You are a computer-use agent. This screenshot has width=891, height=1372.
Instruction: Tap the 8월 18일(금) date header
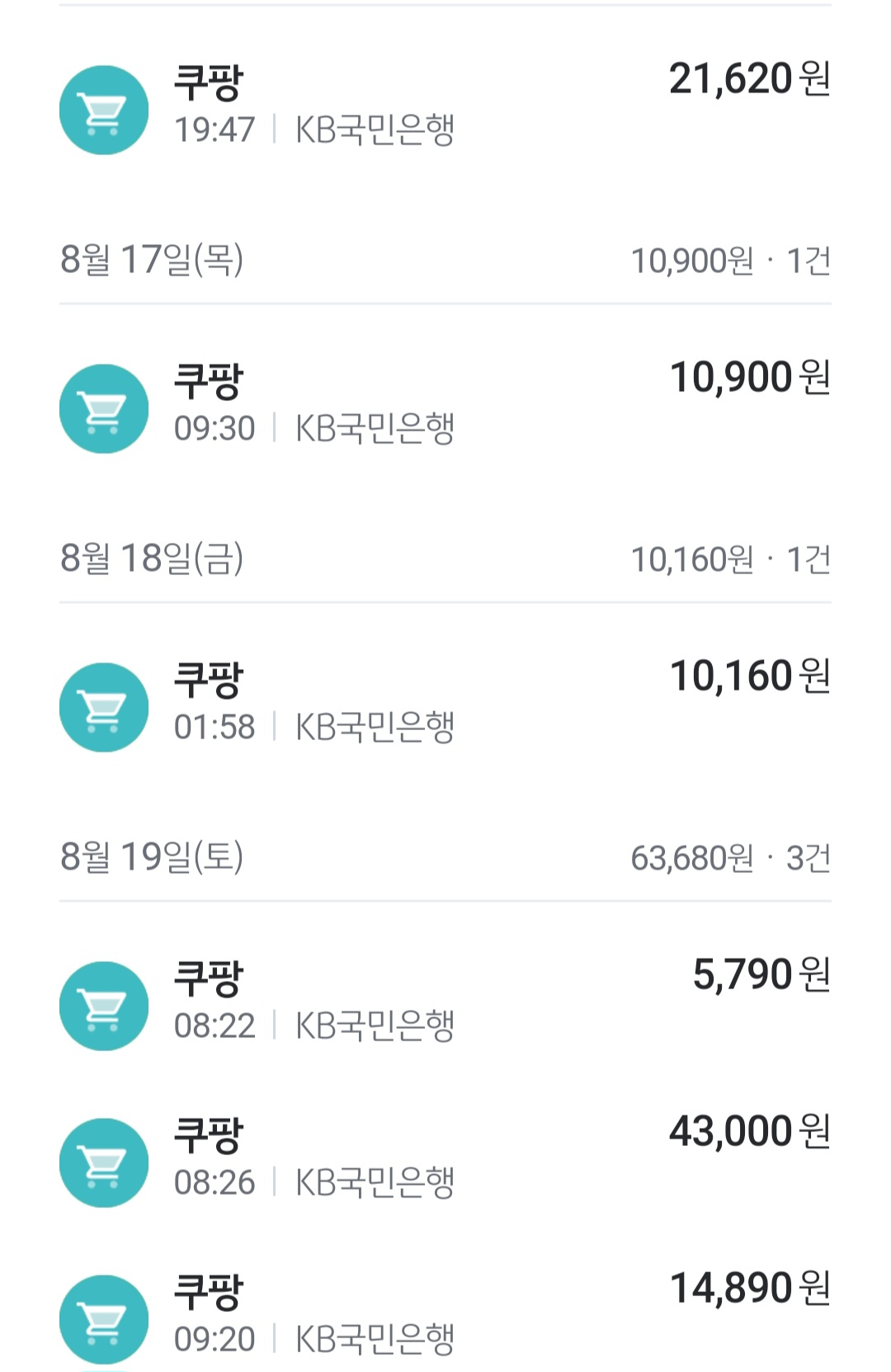152,559
